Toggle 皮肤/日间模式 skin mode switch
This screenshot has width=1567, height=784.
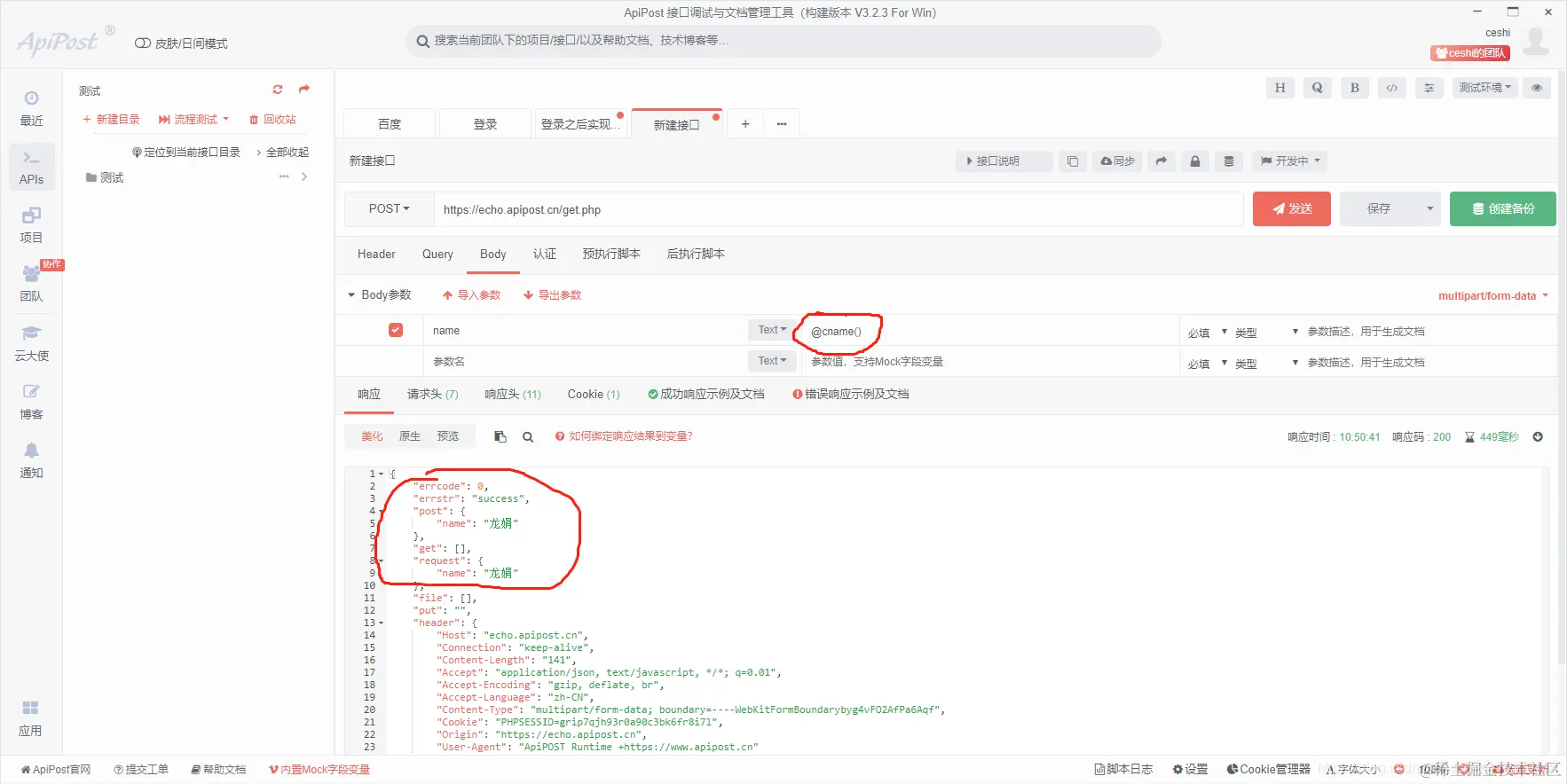point(142,43)
